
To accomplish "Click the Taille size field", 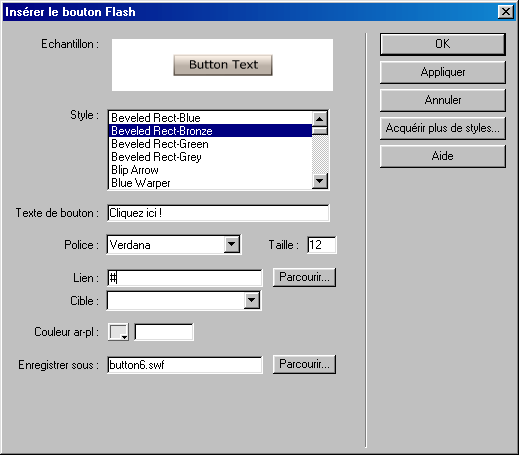I will click(x=322, y=245).
